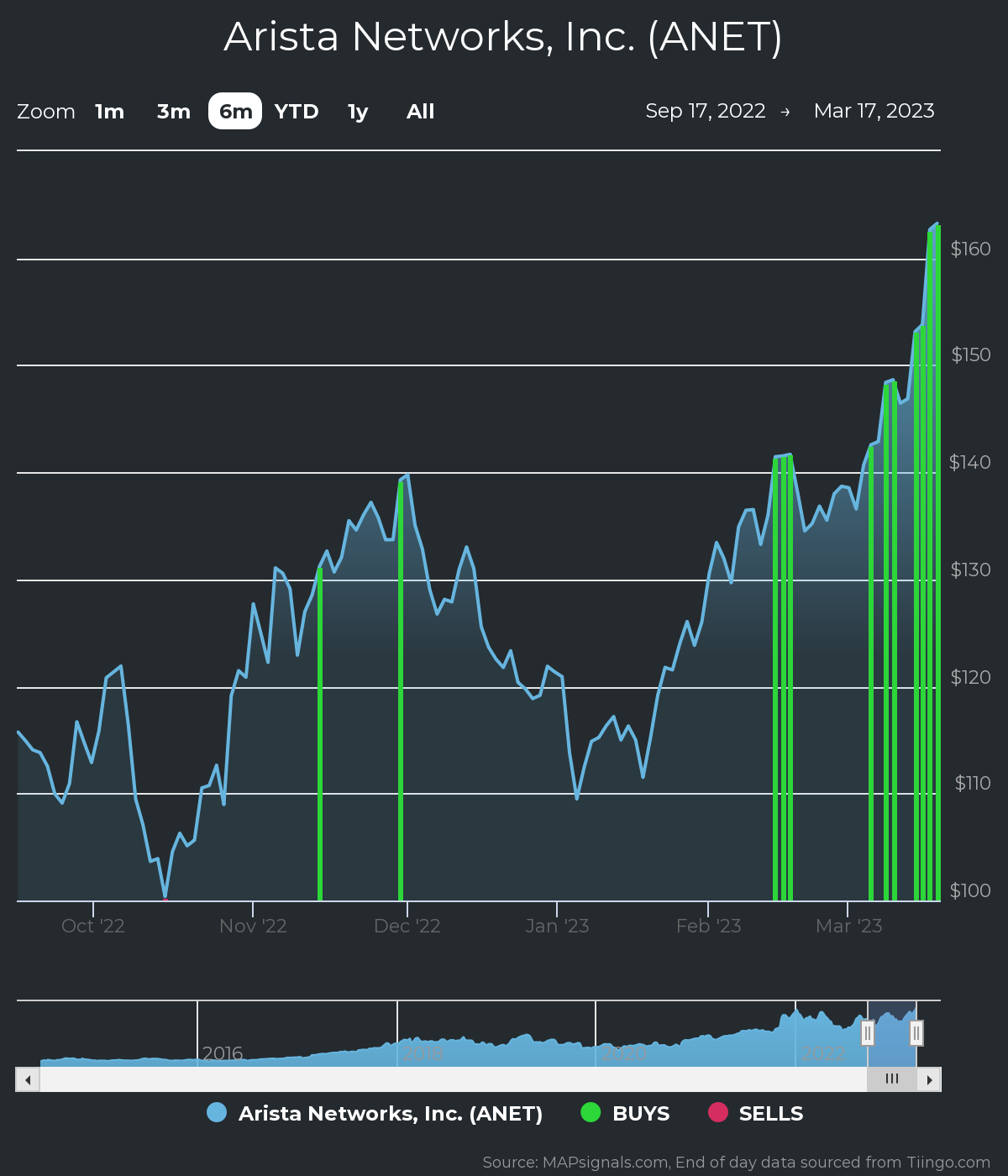Toggle the SELLS legend series
1008x1176 pixels.
(x=755, y=1113)
